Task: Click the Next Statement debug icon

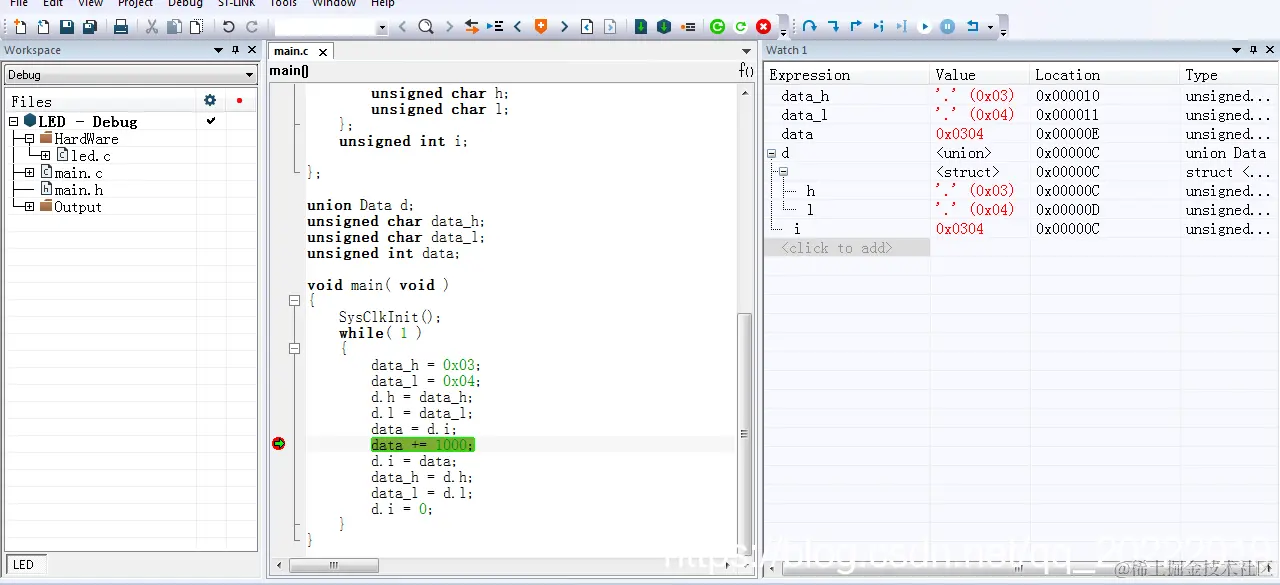Action: 879,27
